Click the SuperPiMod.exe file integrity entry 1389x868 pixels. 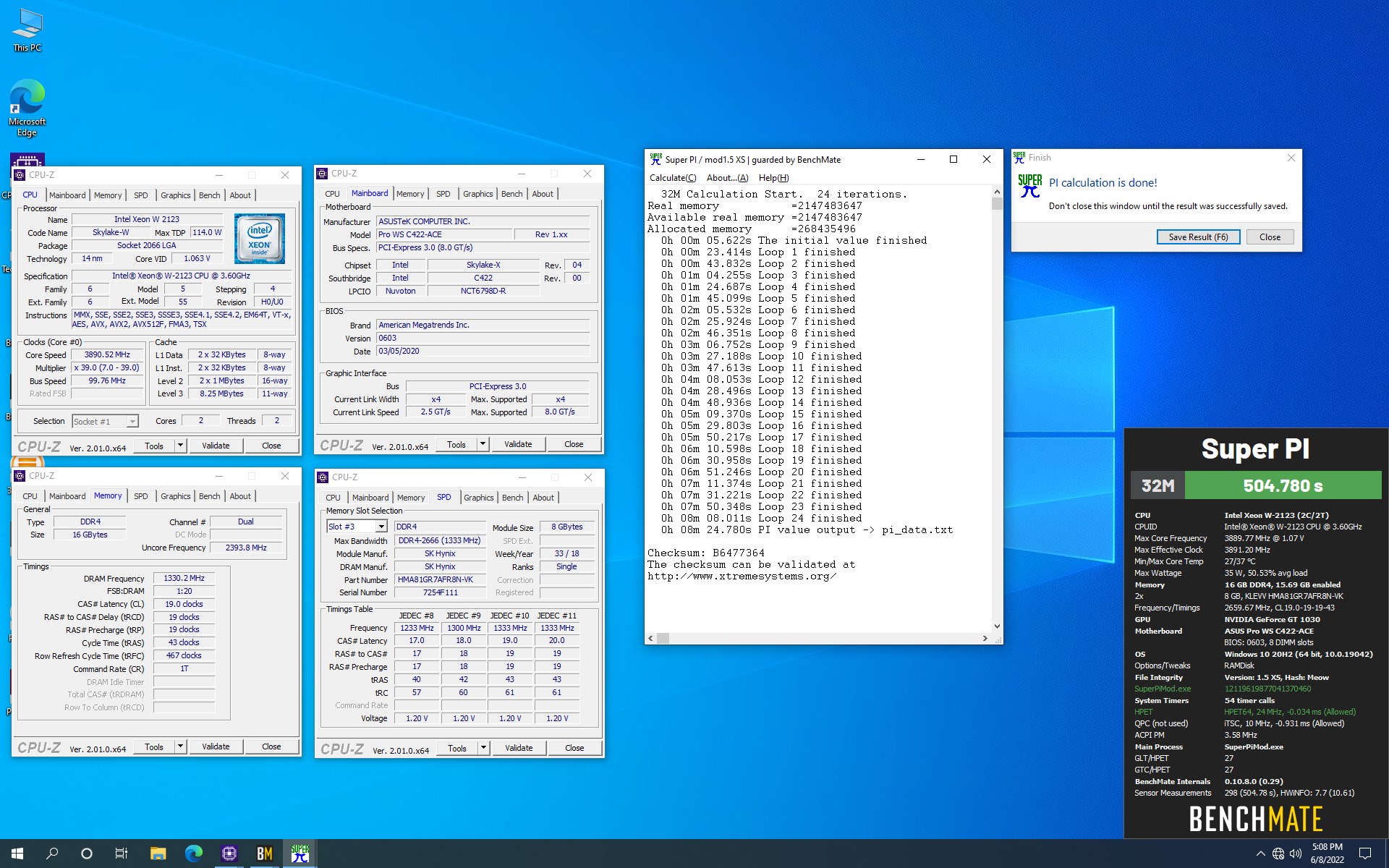[1162, 689]
